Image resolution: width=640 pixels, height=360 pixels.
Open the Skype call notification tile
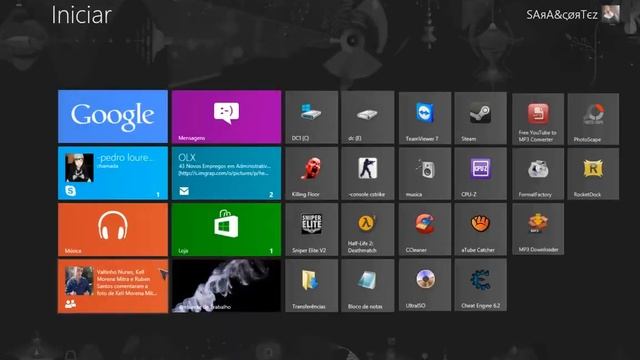(x=113, y=173)
